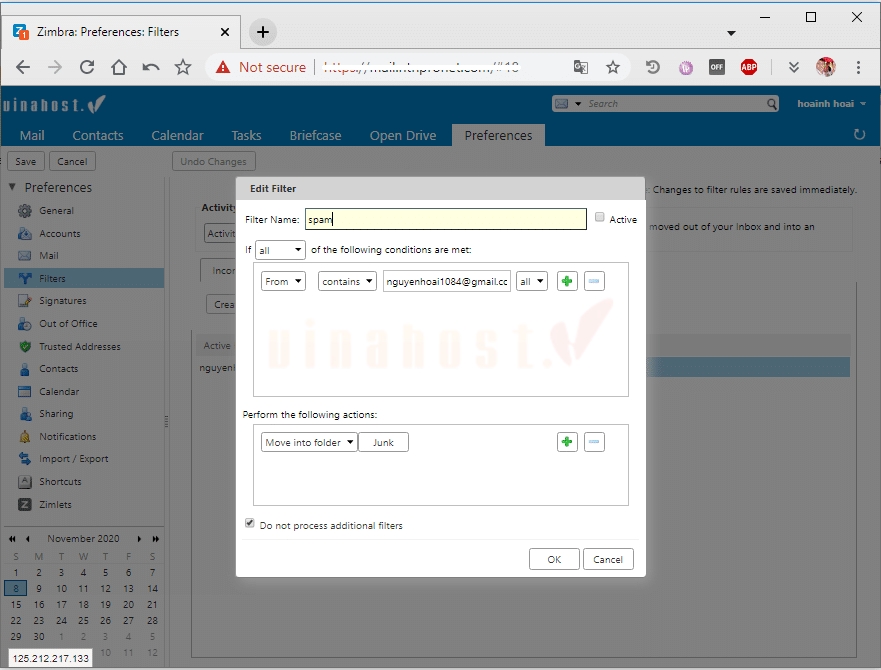Open a new browser tab
This screenshot has width=881, height=670.
click(x=262, y=32)
